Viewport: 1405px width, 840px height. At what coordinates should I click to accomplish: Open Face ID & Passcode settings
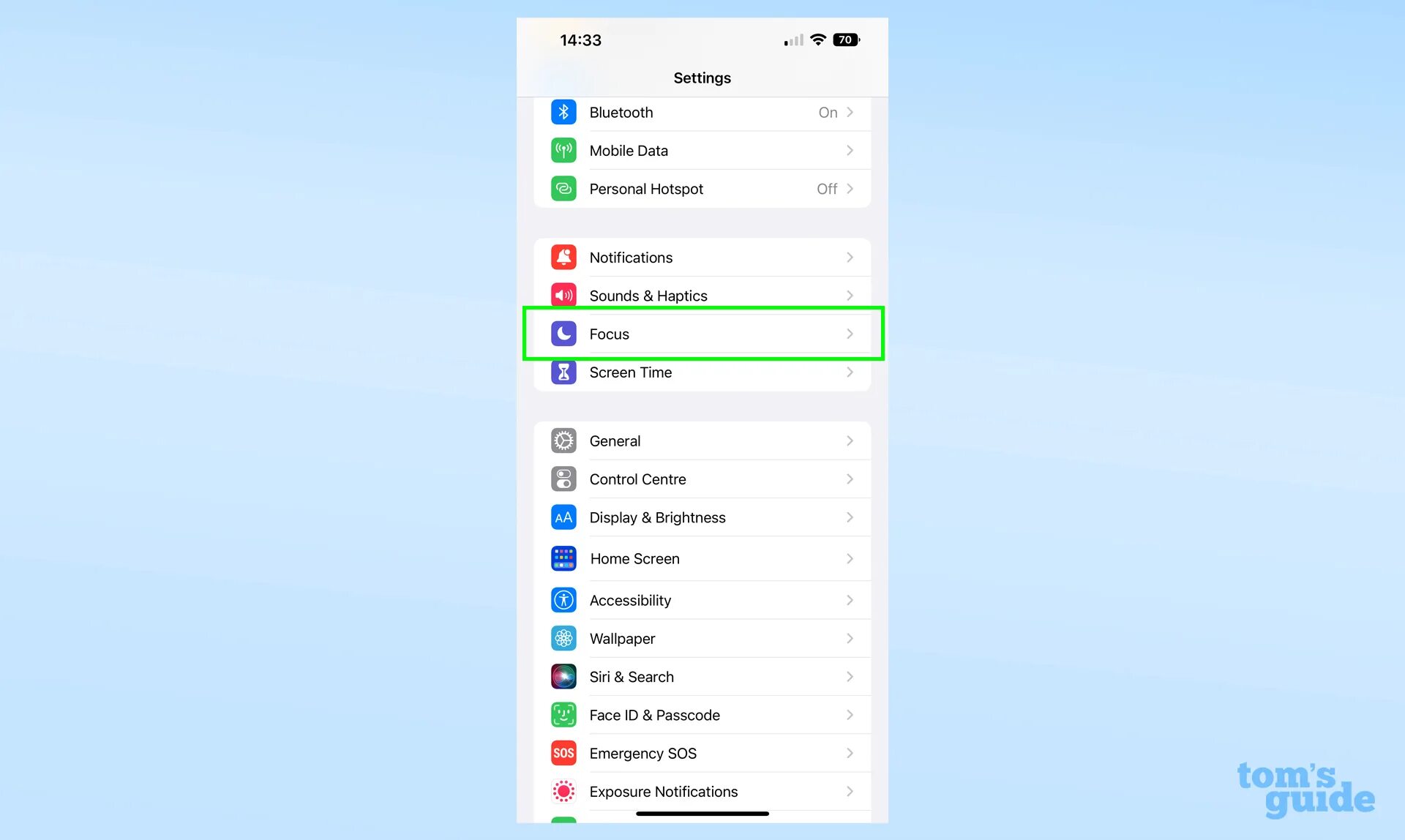tap(702, 715)
